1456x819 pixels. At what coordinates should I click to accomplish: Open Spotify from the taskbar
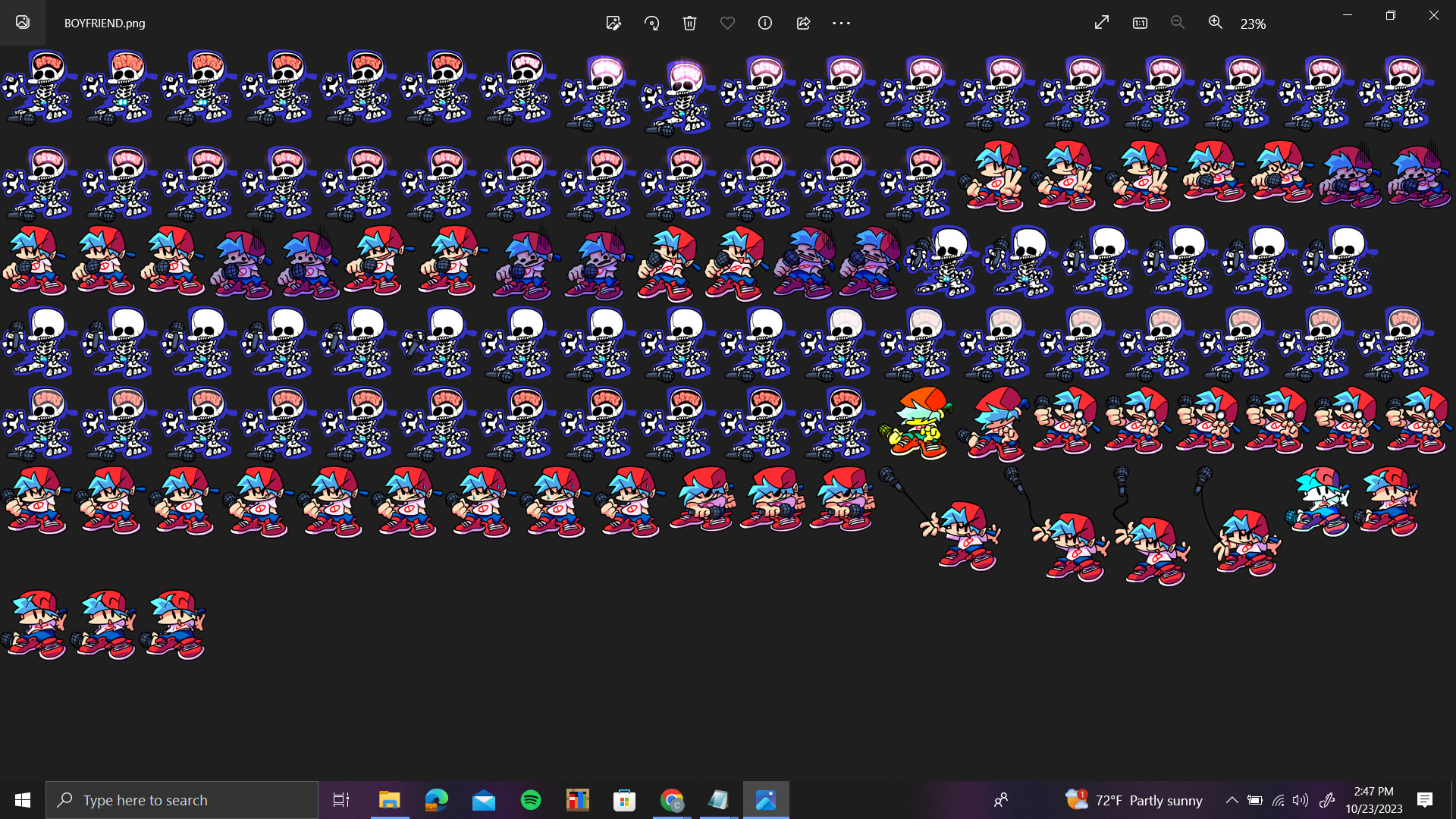coord(531,800)
